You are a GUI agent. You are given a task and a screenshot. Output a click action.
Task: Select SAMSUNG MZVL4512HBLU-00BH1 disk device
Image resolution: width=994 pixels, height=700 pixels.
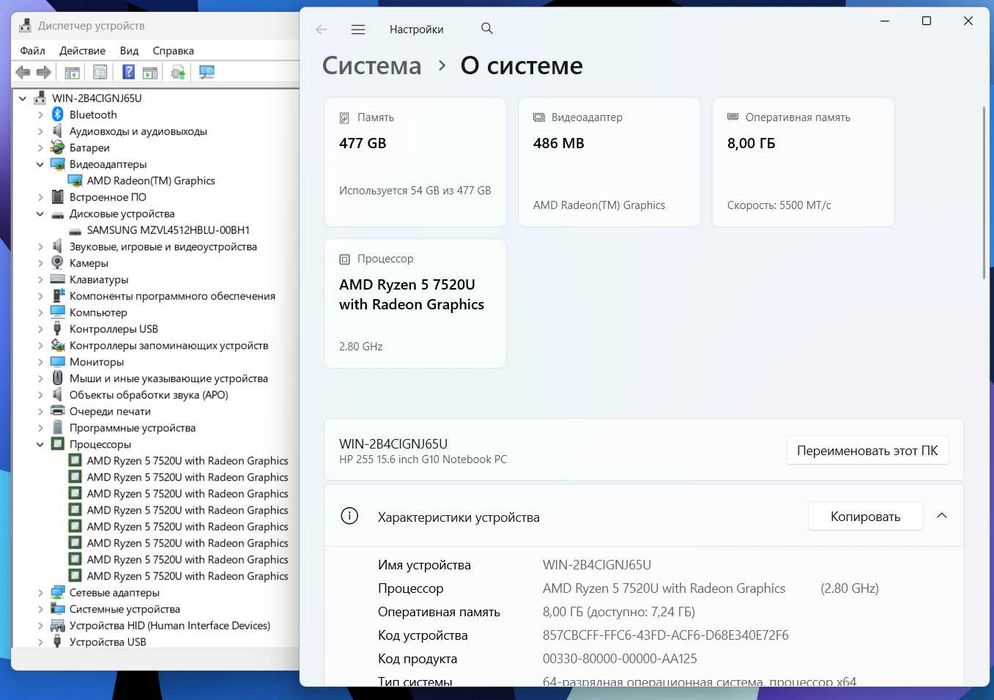pos(168,230)
